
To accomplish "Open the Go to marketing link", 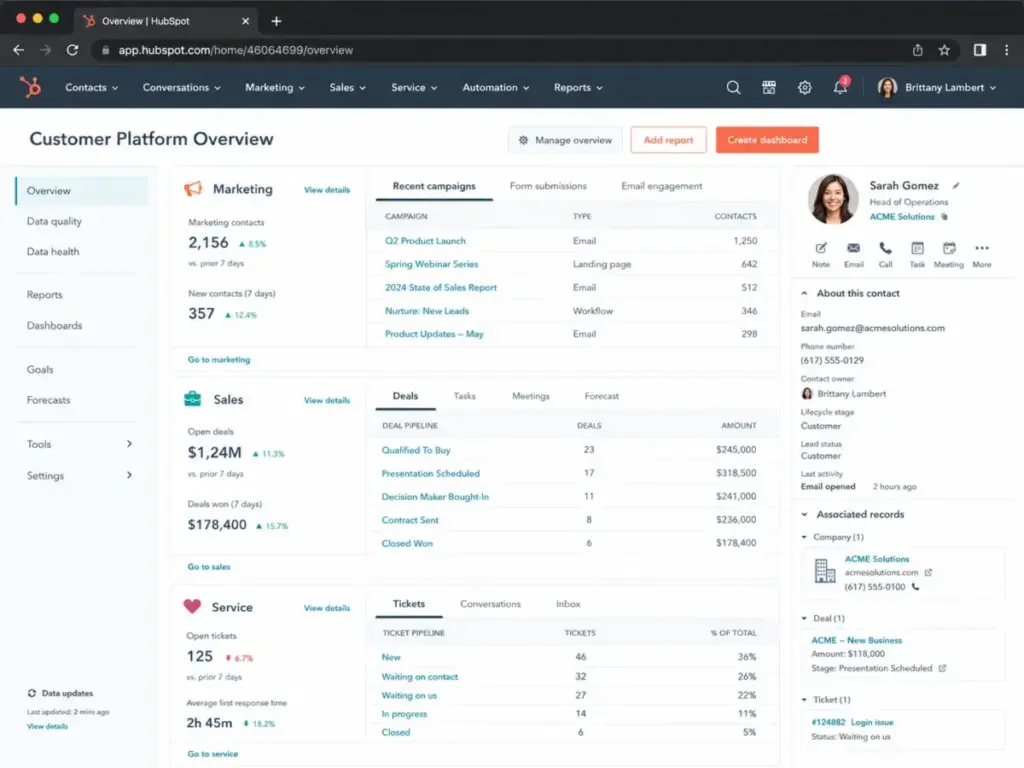I will tap(219, 360).
